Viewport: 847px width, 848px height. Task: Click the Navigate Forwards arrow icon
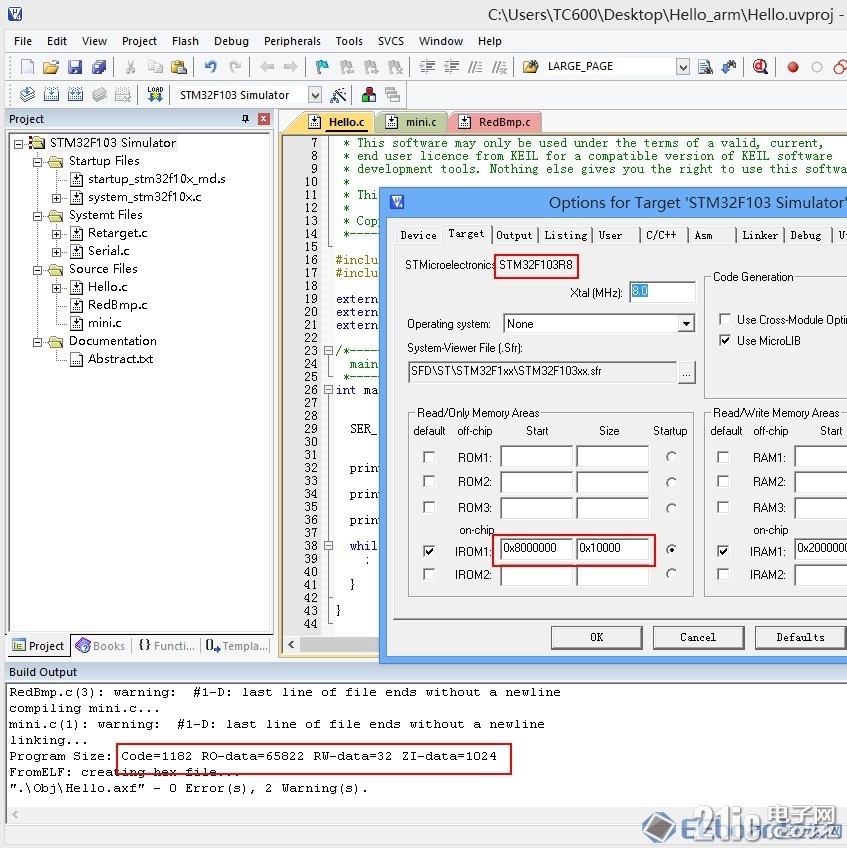point(290,67)
